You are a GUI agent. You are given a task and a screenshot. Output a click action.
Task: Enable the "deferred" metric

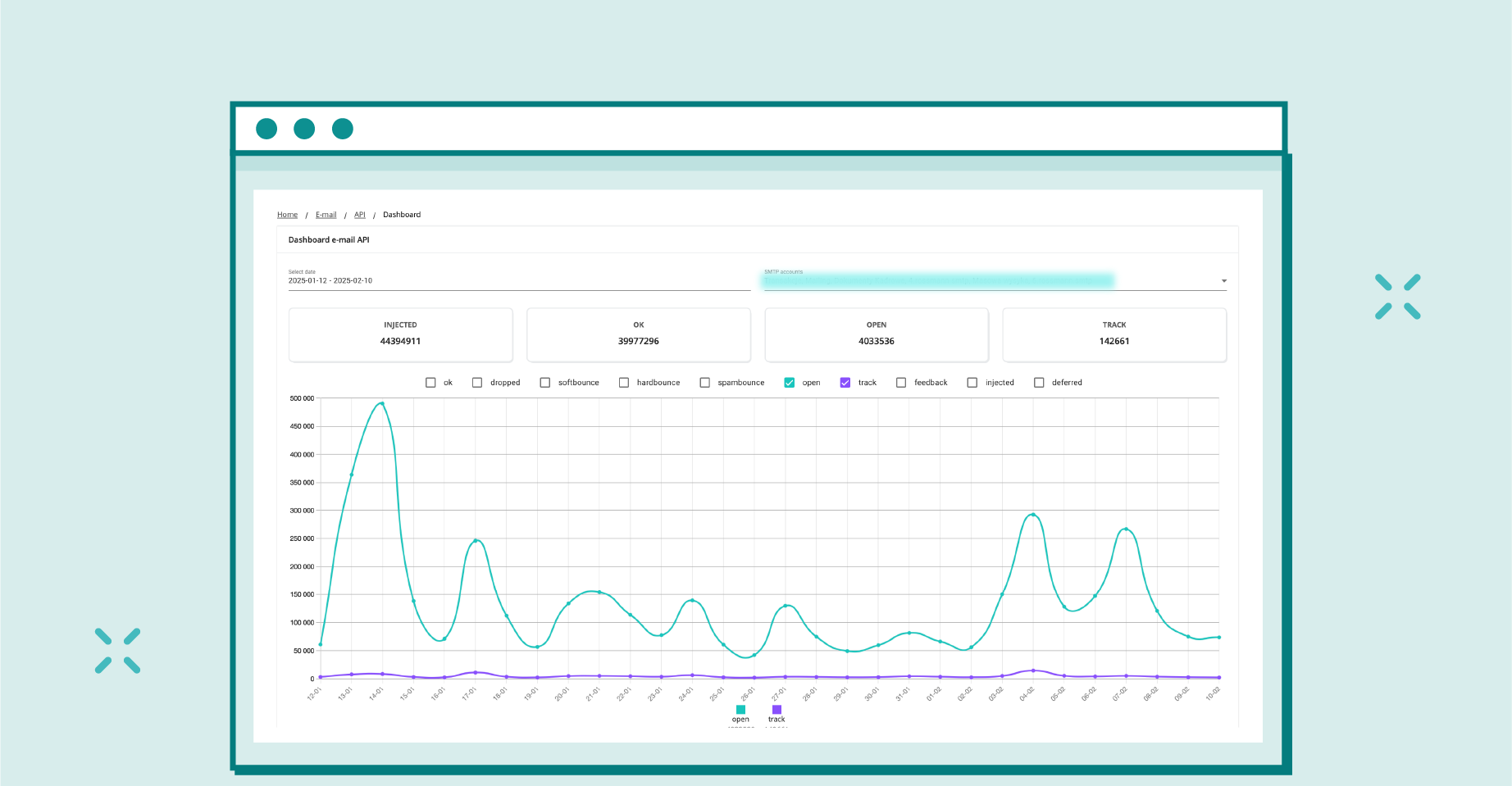(x=1040, y=382)
